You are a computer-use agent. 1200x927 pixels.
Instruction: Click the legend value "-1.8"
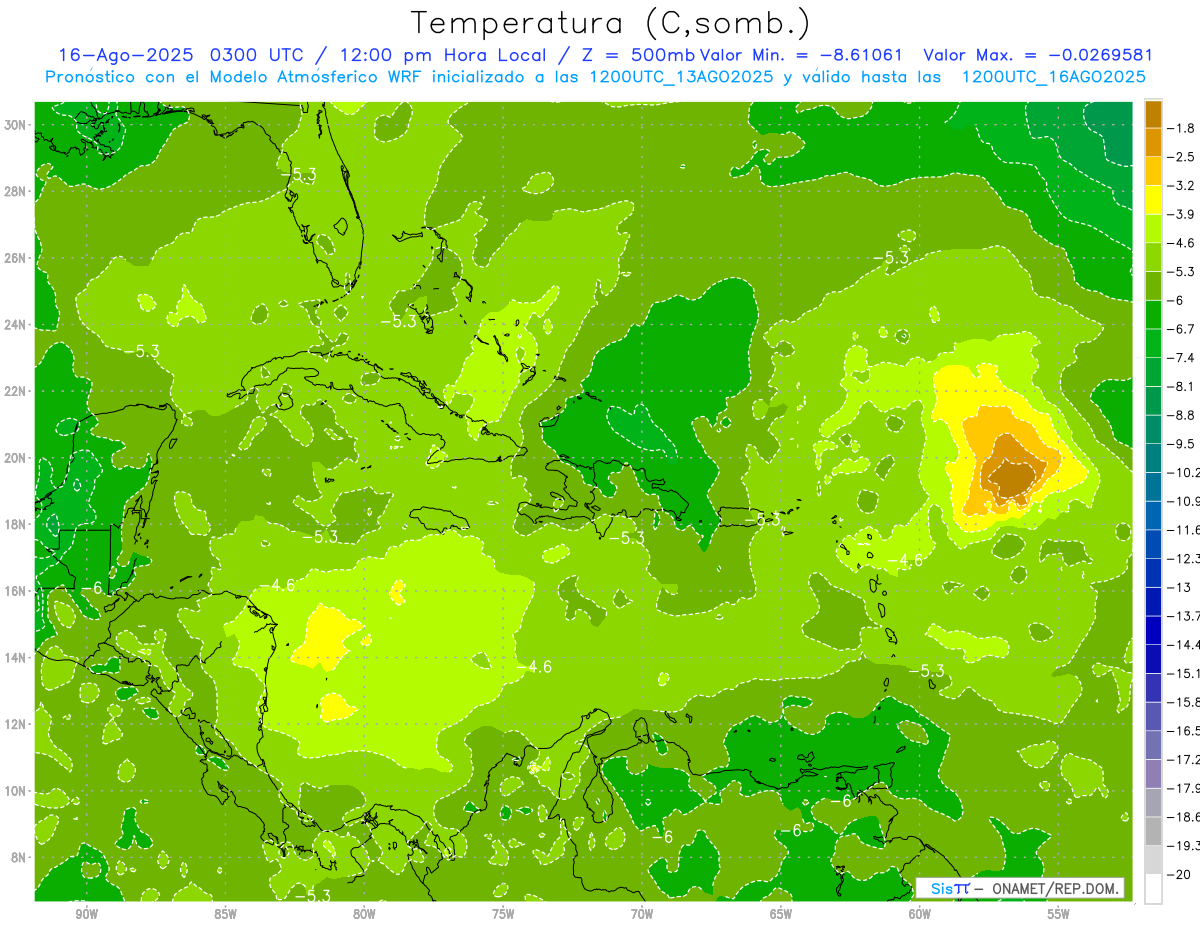tap(1182, 128)
